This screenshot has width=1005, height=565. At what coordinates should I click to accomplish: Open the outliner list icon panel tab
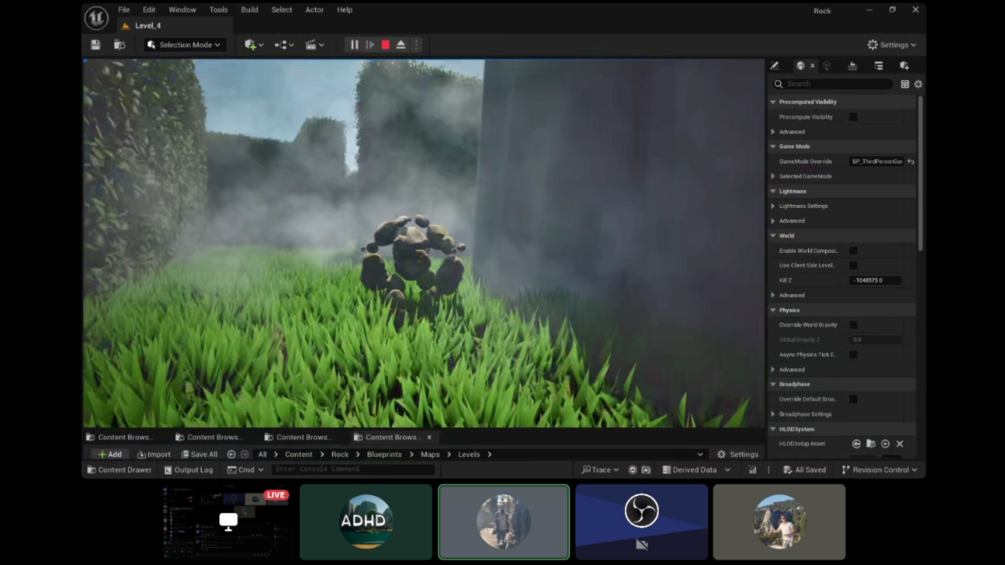click(x=879, y=66)
